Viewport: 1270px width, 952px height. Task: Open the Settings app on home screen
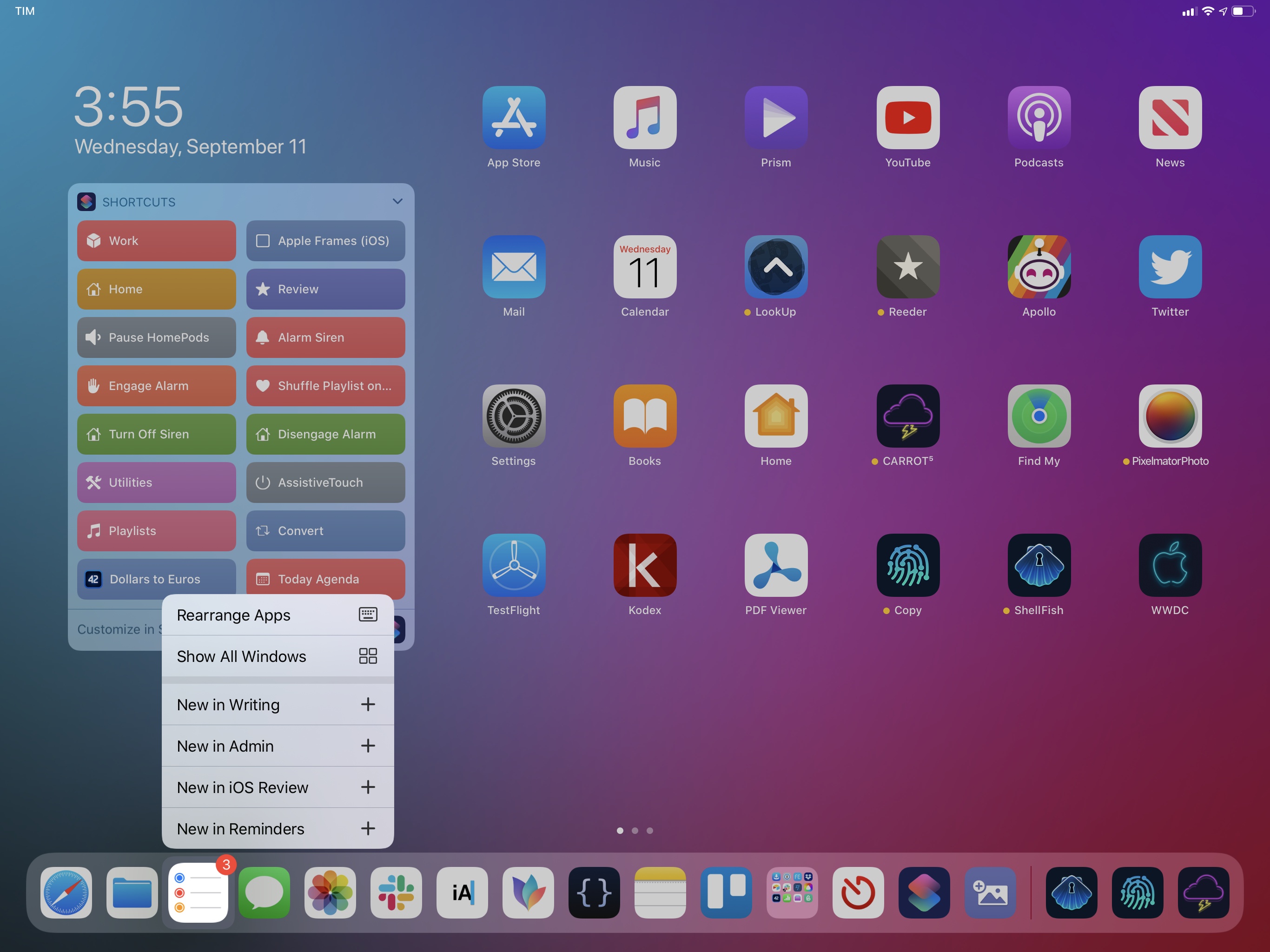point(514,416)
